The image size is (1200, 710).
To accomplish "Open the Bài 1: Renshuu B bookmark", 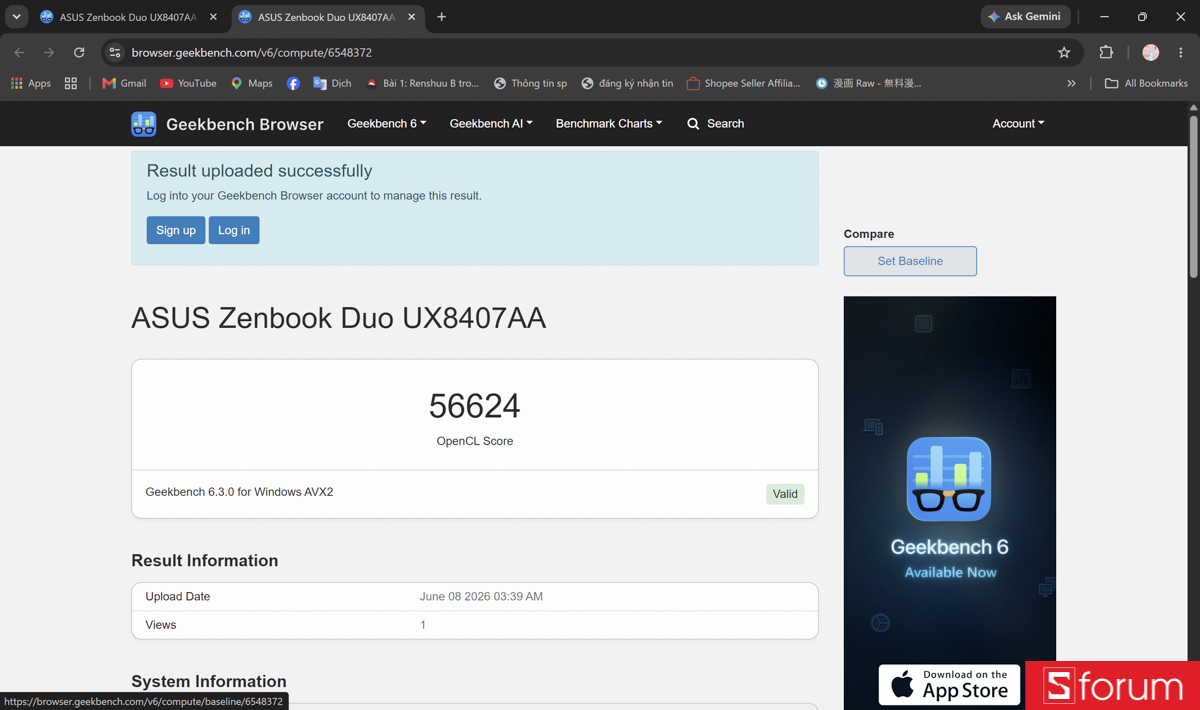I will (x=422, y=83).
